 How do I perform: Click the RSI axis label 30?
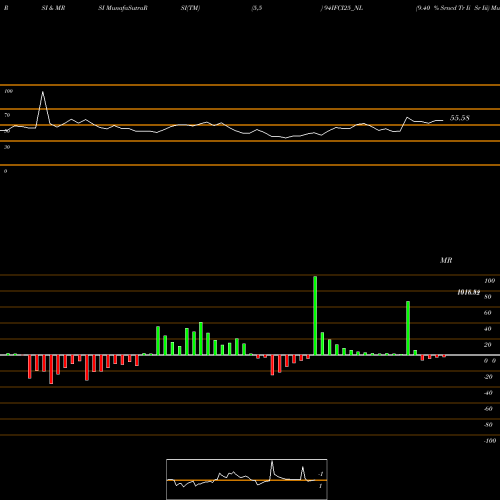(x=7, y=147)
